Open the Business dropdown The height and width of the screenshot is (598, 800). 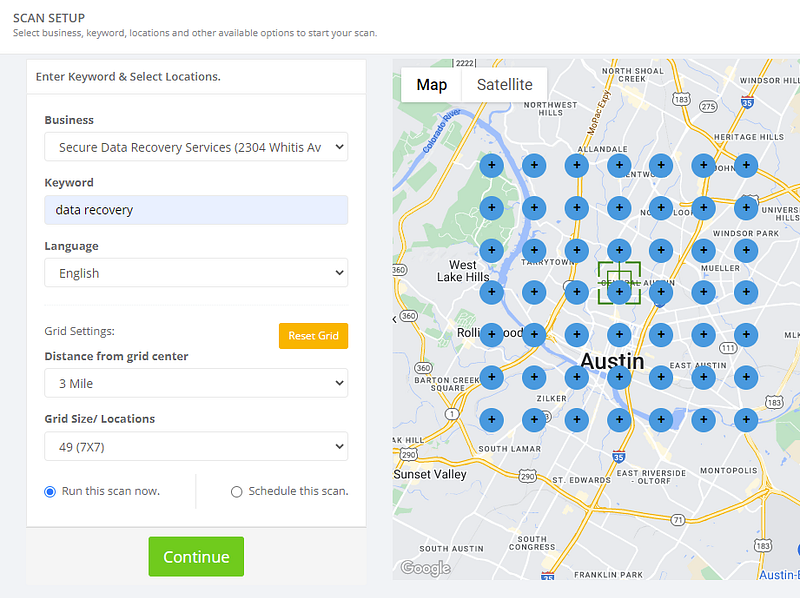click(x=196, y=147)
